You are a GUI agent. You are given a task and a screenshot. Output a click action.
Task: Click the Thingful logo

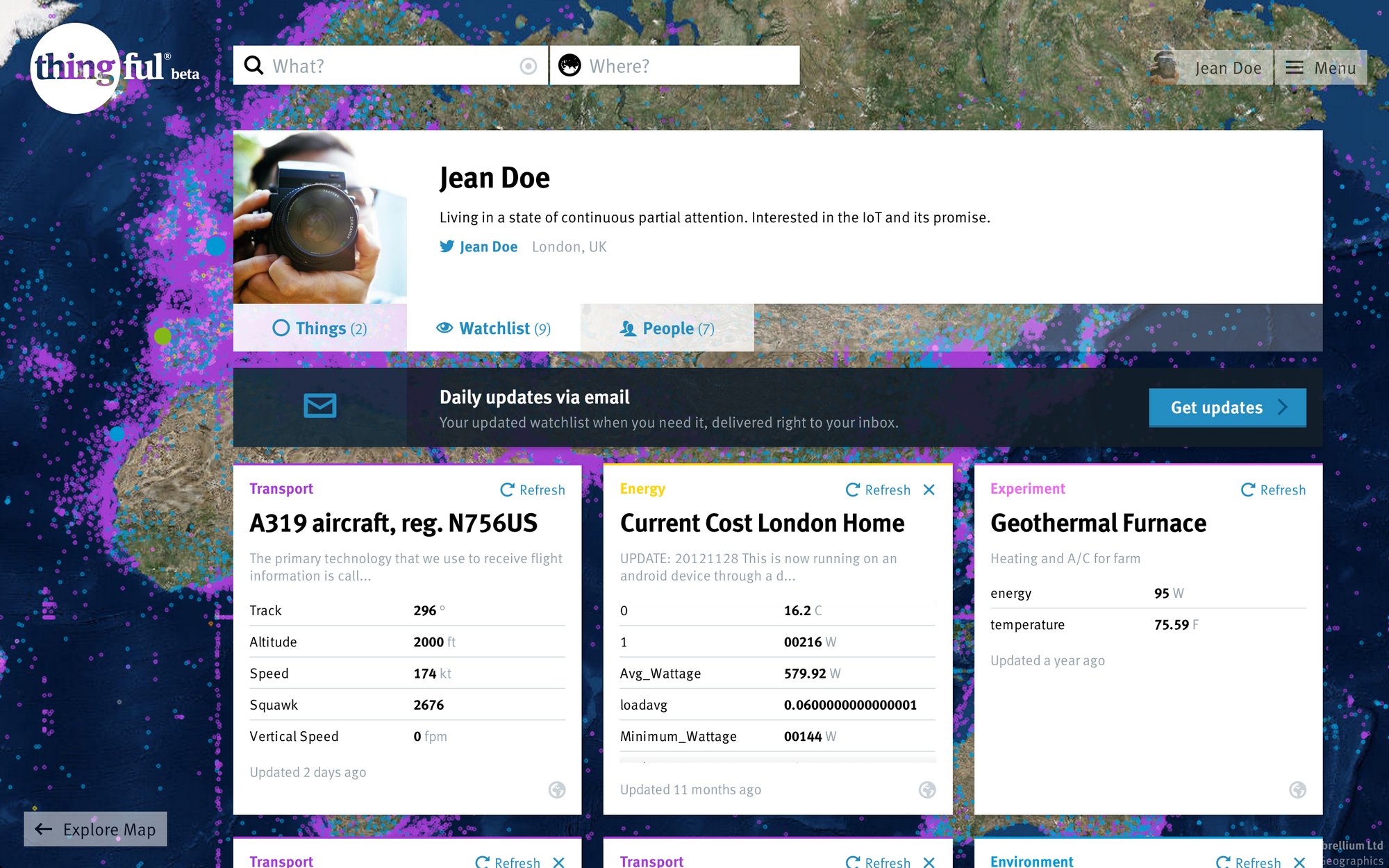coord(115,68)
